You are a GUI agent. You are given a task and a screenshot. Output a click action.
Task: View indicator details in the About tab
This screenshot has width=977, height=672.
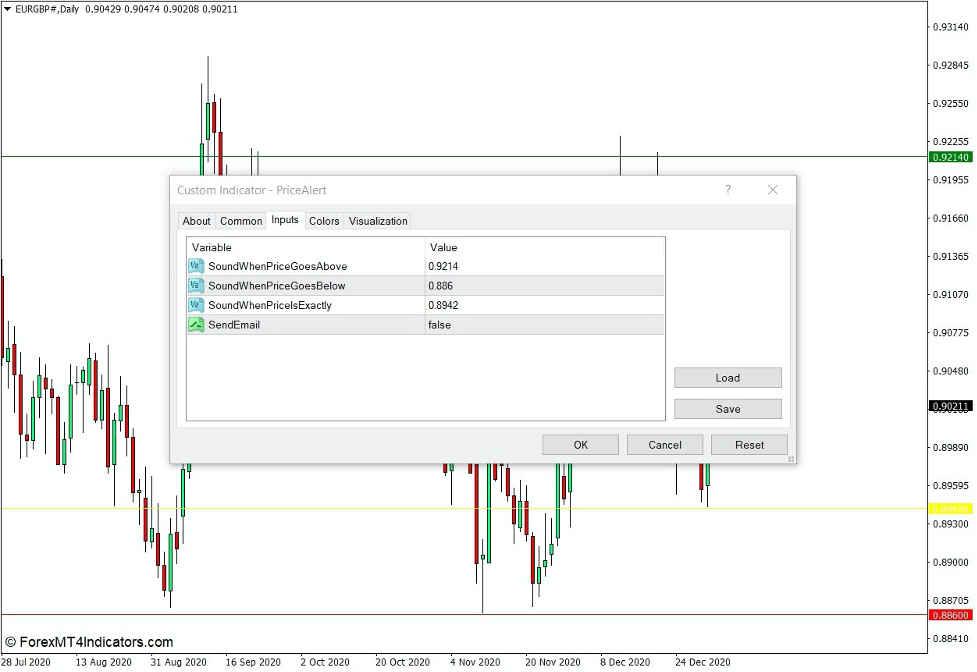point(196,221)
